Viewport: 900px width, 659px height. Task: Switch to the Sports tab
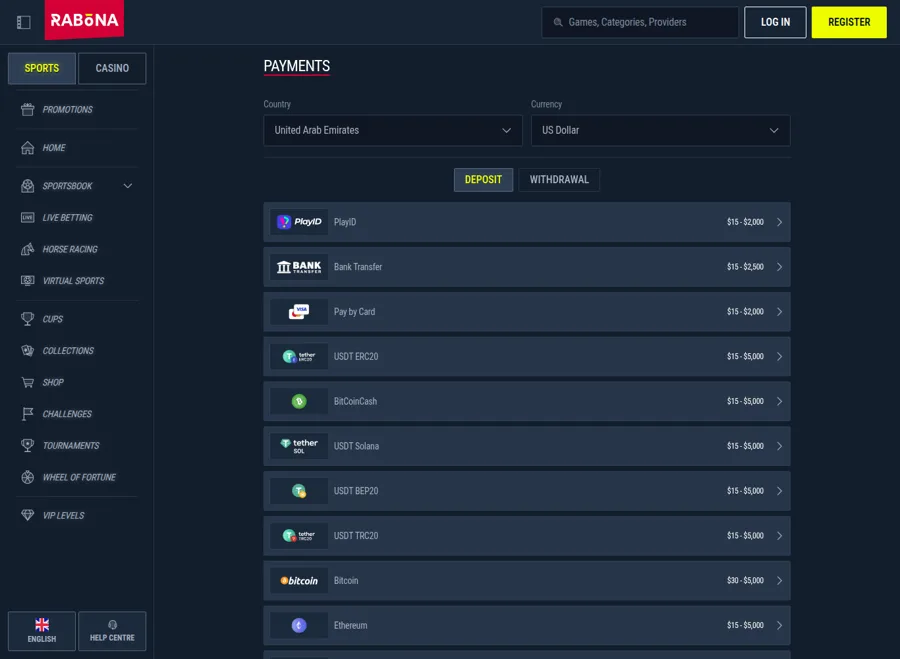pyautogui.click(x=42, y=68)
